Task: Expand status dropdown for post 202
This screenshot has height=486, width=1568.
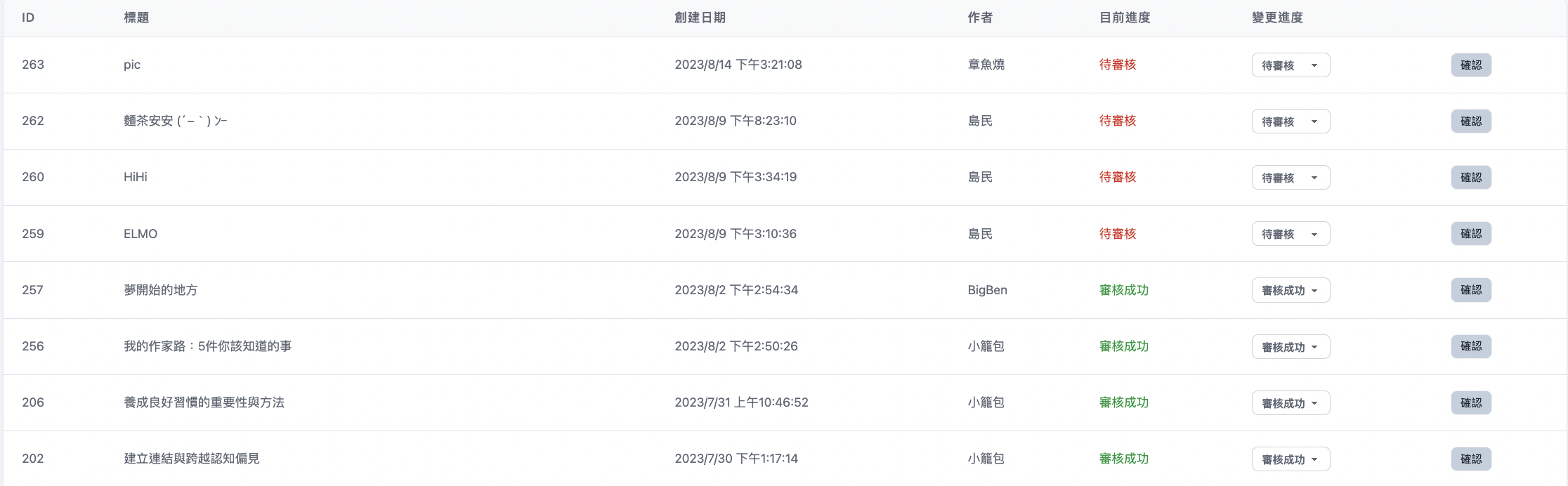Action: tap(1291, 459)
